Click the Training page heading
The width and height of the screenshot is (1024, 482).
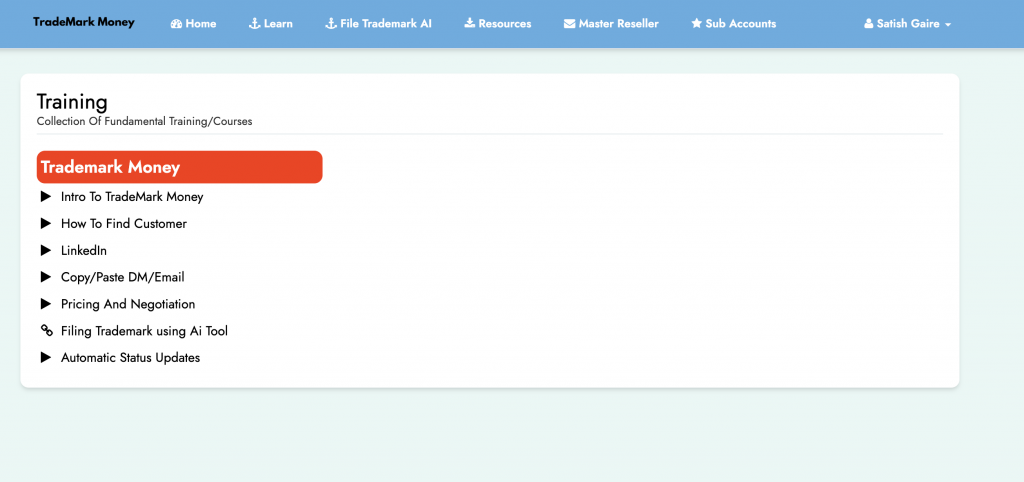[x=72, y=102]
